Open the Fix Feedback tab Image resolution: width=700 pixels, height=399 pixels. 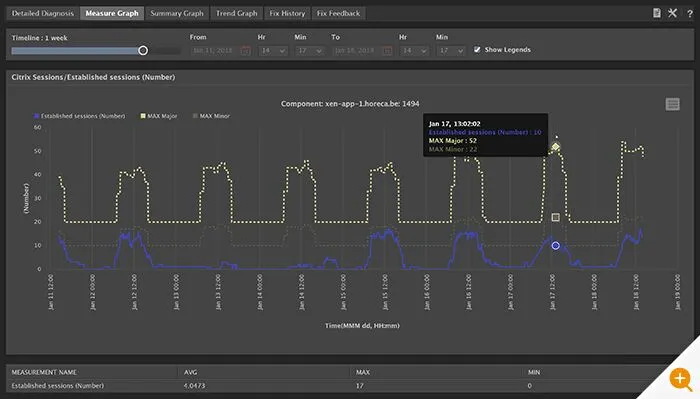[x=338, y=13]
